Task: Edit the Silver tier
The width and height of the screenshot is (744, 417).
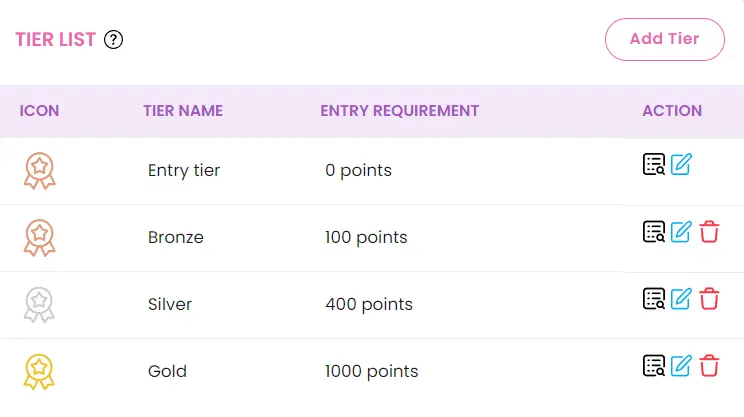Action: pos(681,298)
